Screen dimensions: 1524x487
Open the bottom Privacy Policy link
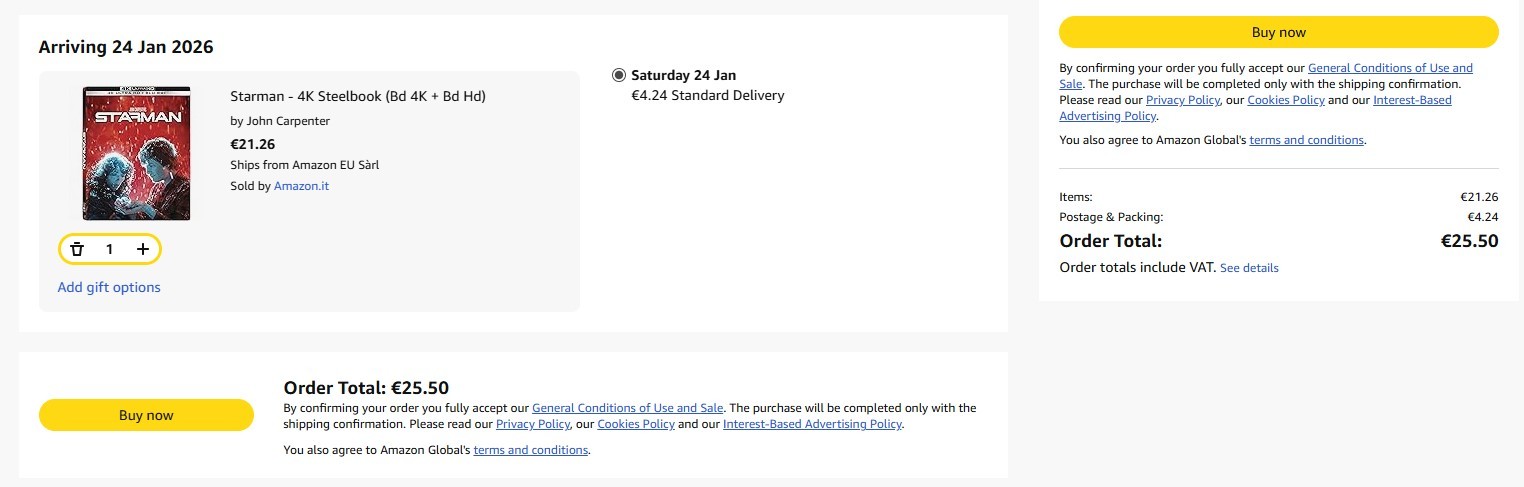coord(533,424)
